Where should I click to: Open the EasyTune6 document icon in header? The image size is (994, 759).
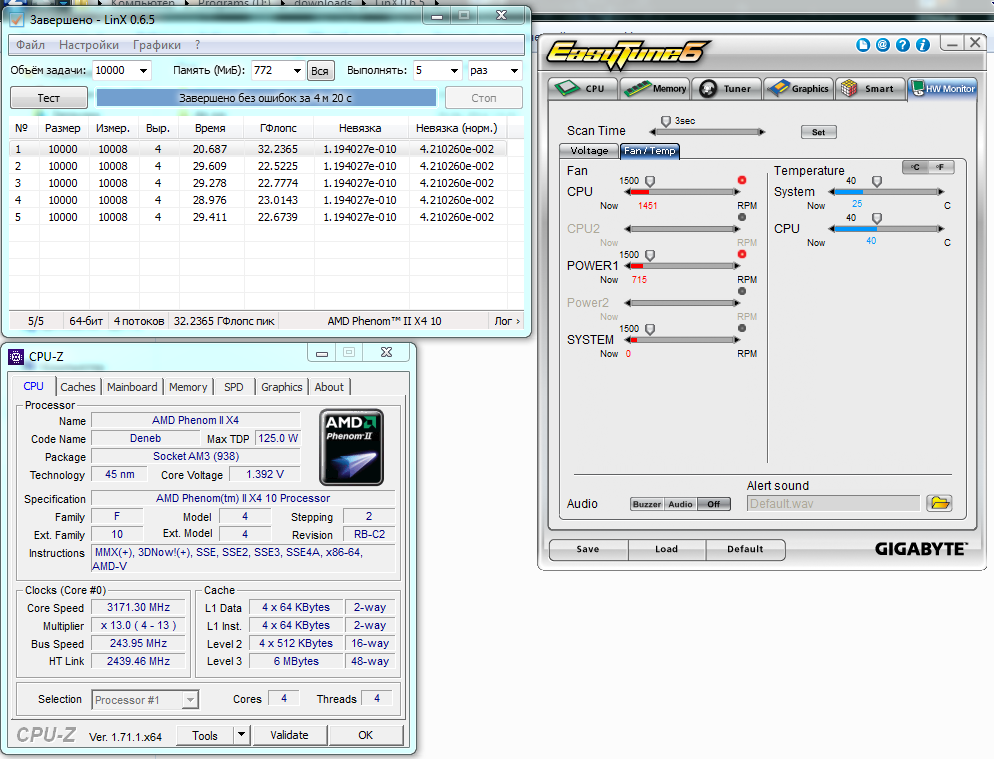point(863,45)
